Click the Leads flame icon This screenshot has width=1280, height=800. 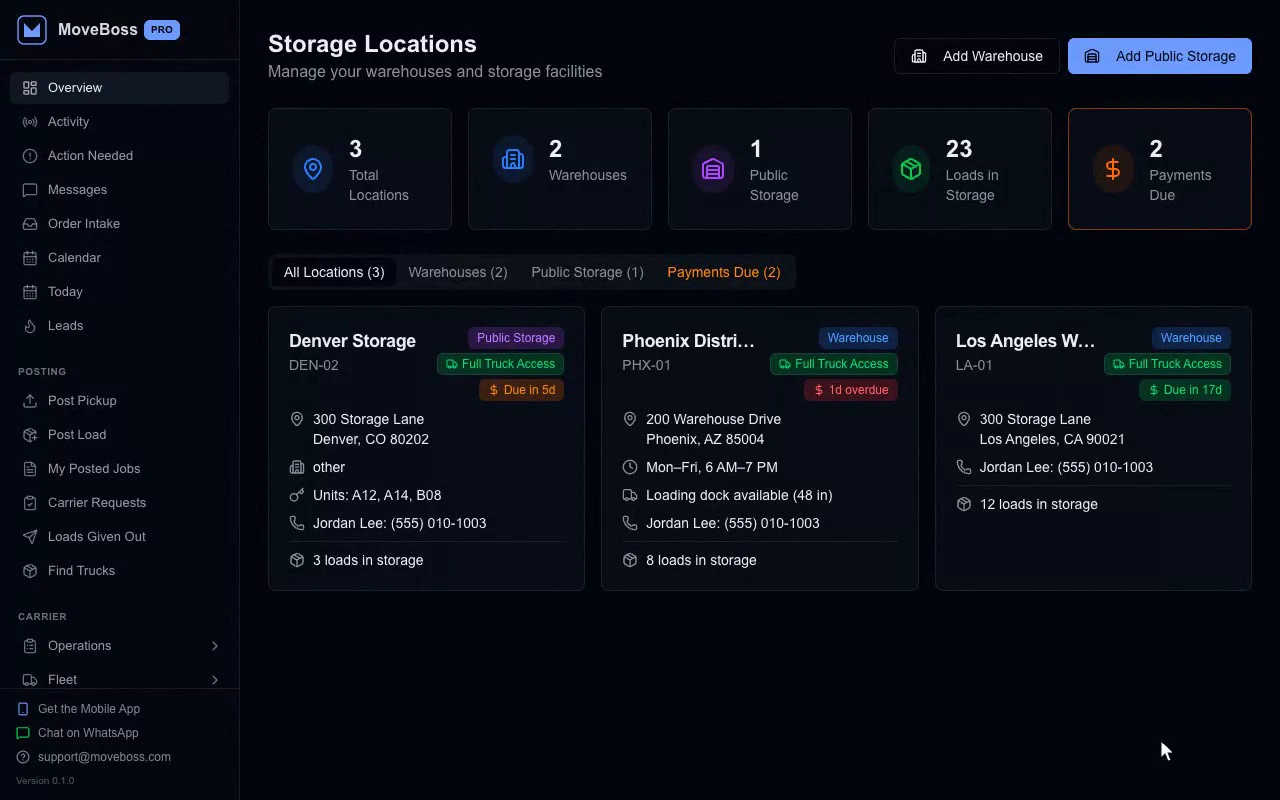(x=30, y=326)
